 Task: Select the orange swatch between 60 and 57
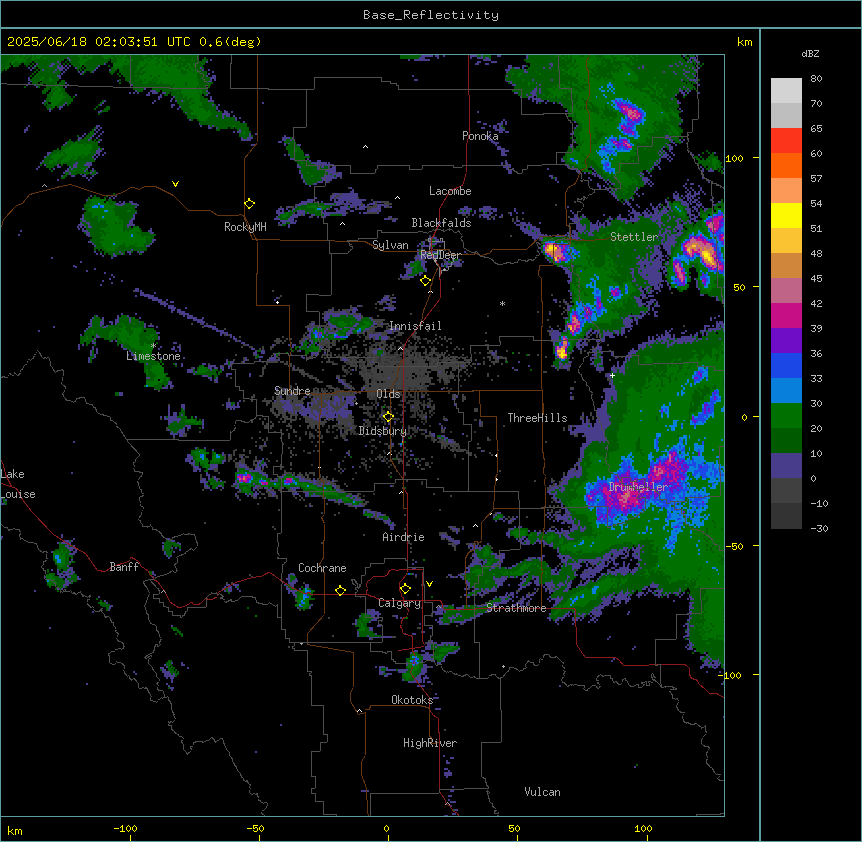[x=786, y=165]
